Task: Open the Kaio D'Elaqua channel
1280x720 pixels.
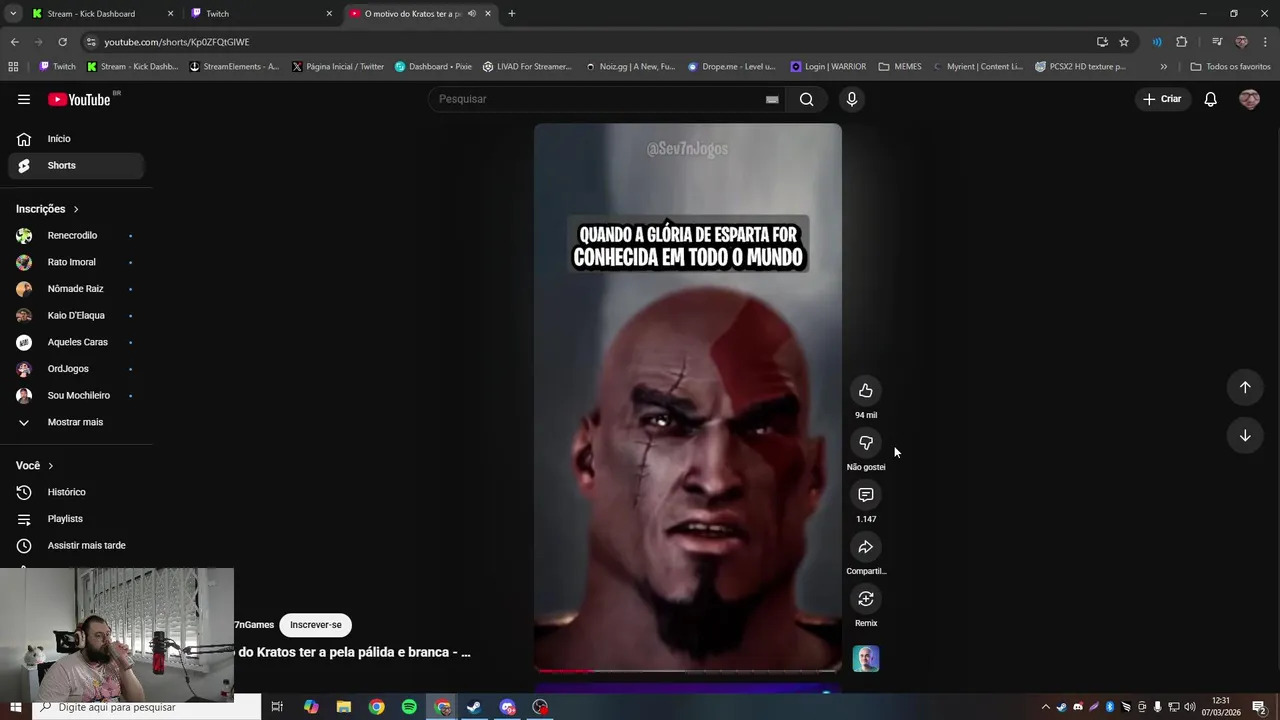Action: tap(75, 316)
